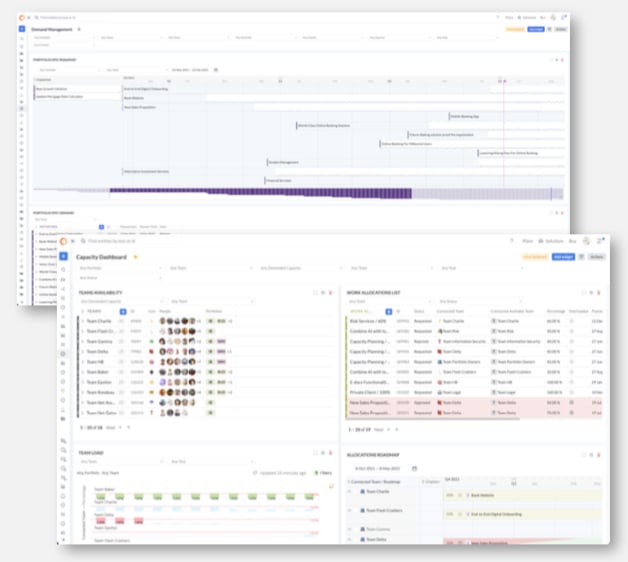628x562 pixels.
Task: Open Plans in Demand Management window header
Action: coord(509,18)
